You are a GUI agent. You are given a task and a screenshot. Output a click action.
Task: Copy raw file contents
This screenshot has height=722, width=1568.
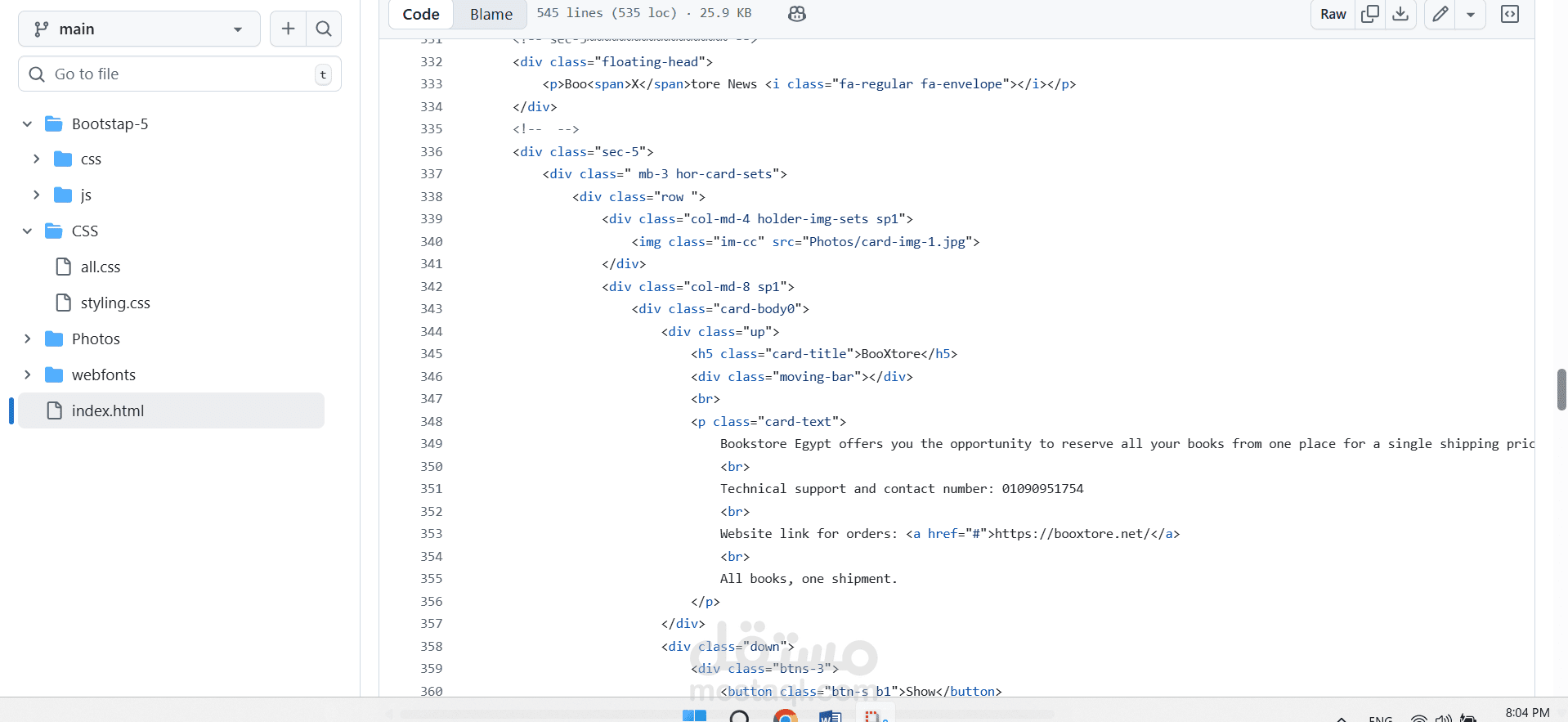click(x=1370, y=14)
